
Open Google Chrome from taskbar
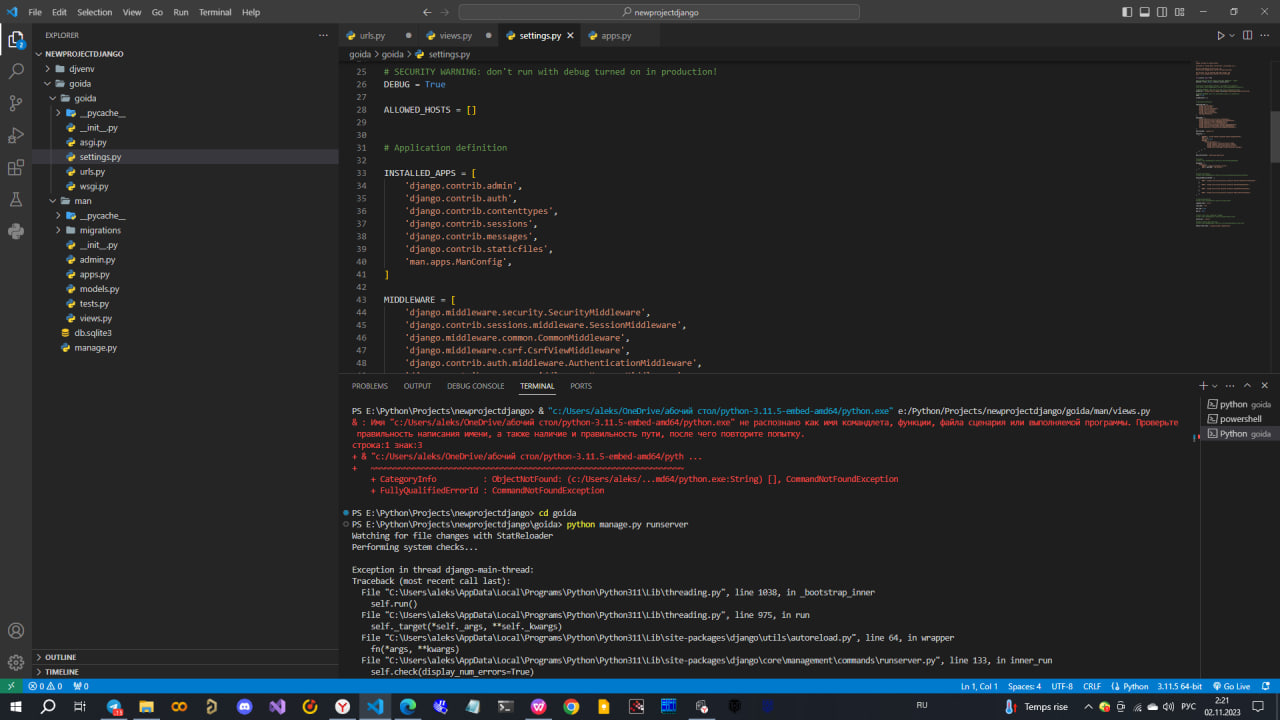571,706
